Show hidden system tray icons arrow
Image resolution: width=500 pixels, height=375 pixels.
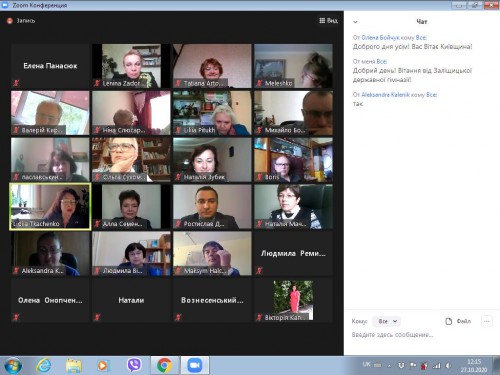(389, 366)
